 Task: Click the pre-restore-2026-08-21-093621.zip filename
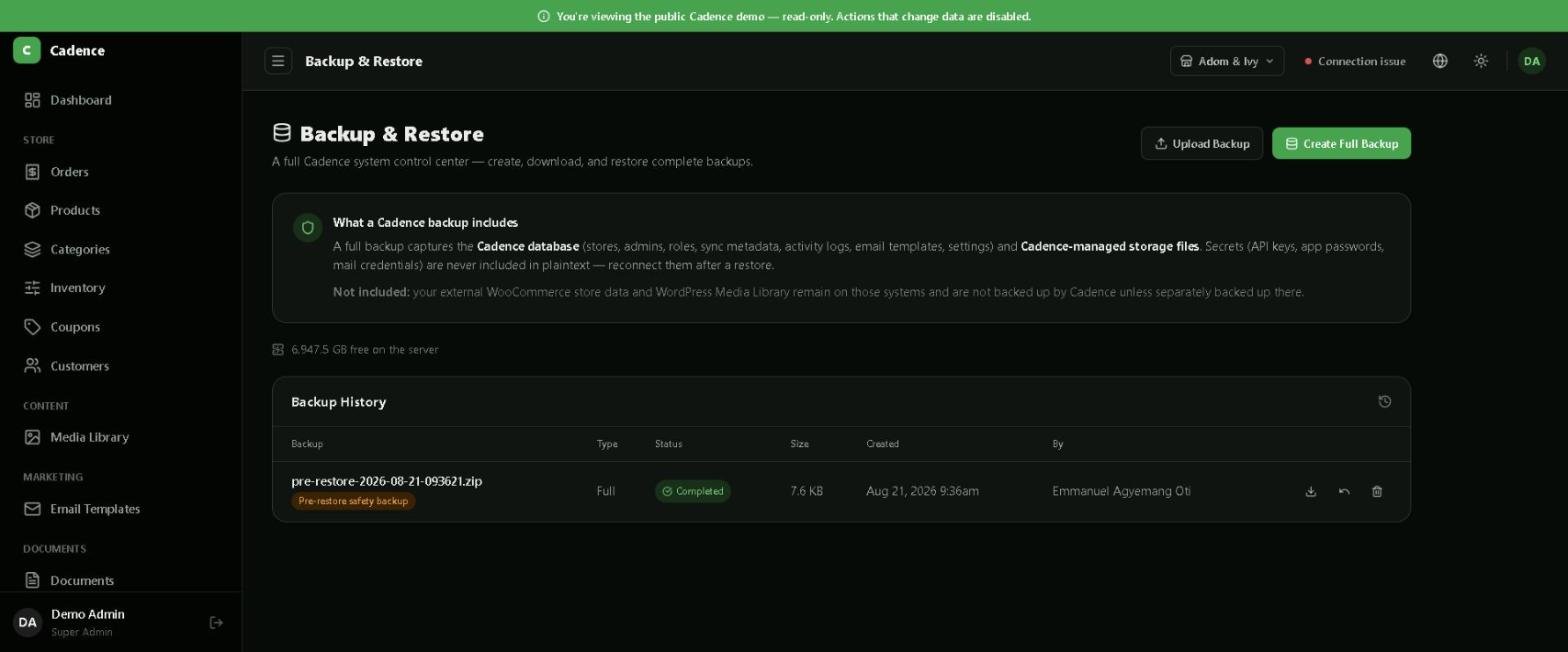pos(386,481)
